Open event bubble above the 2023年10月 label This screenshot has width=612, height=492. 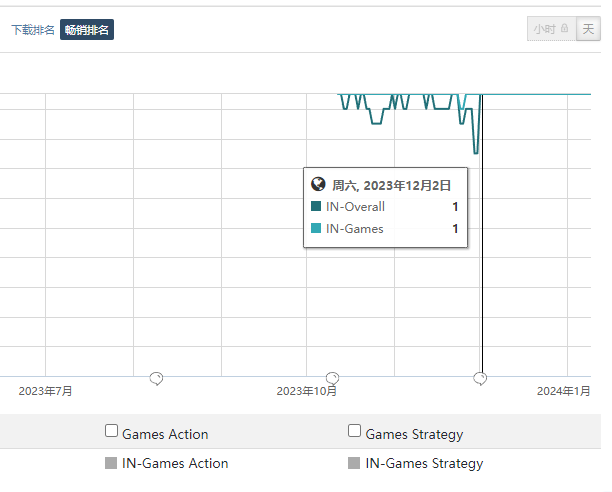click(x=332, y=378)
